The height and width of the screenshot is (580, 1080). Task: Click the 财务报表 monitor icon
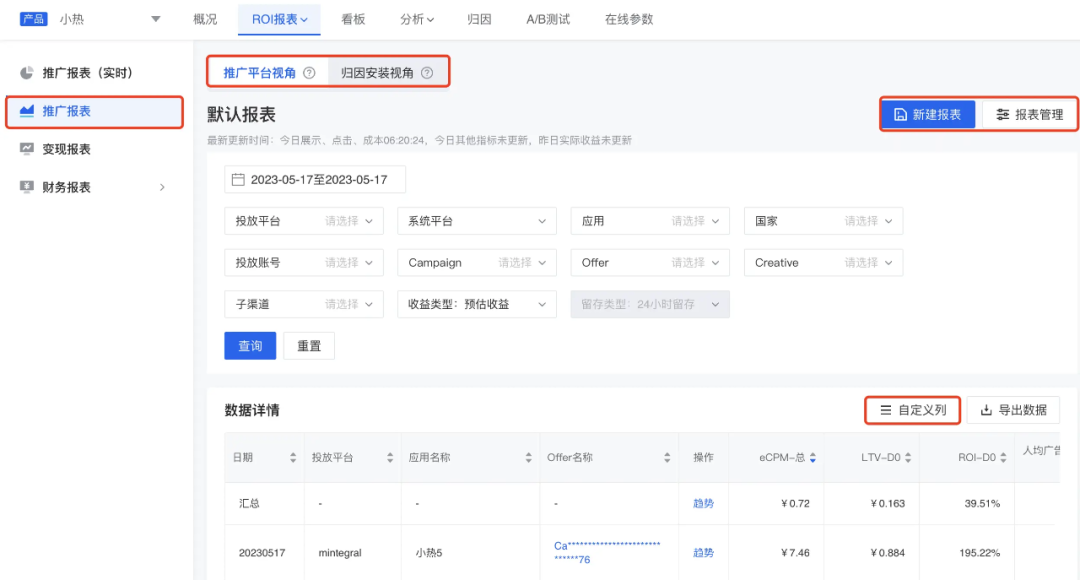click(x=26, y=186)
